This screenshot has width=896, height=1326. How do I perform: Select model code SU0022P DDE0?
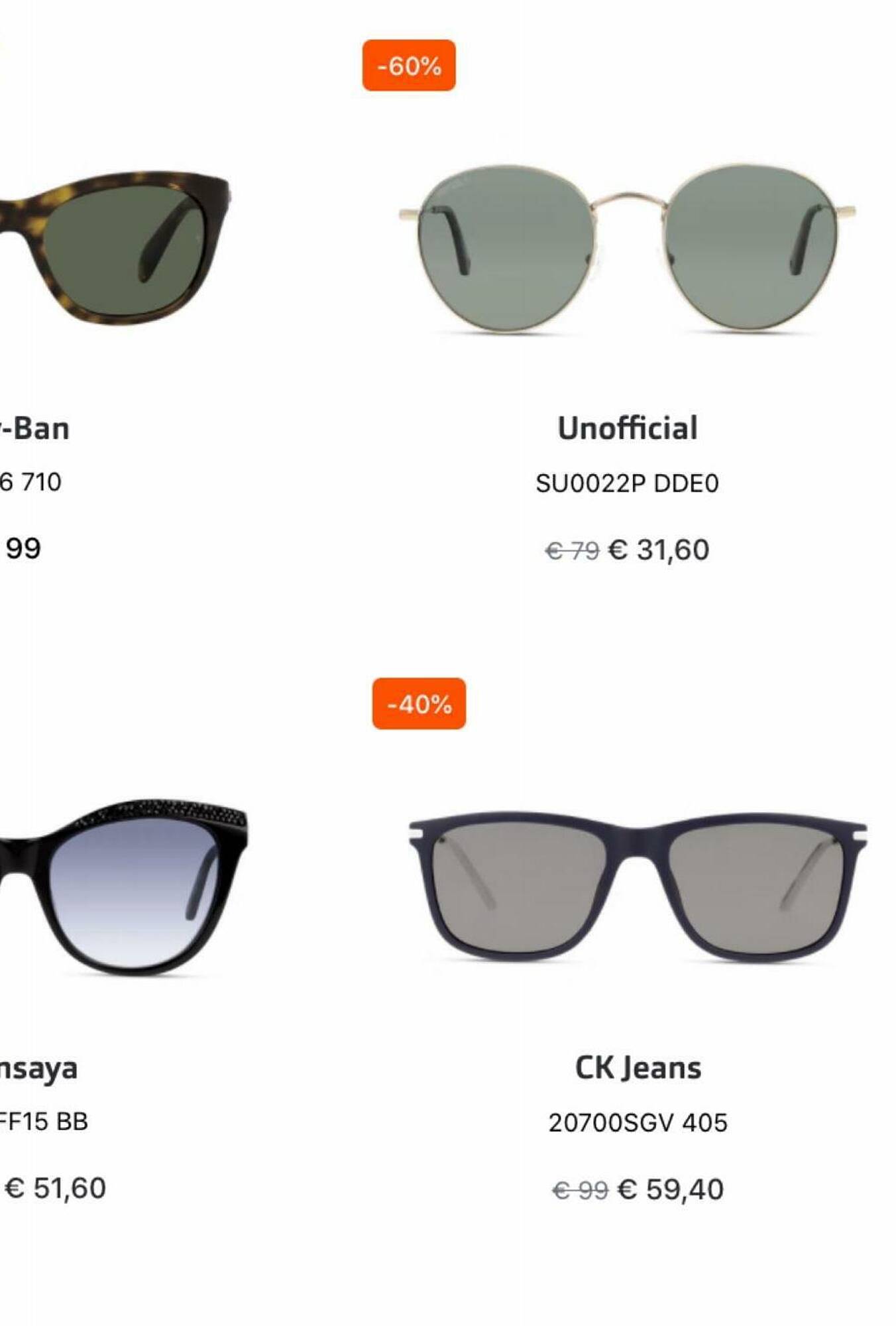point(627,483)
